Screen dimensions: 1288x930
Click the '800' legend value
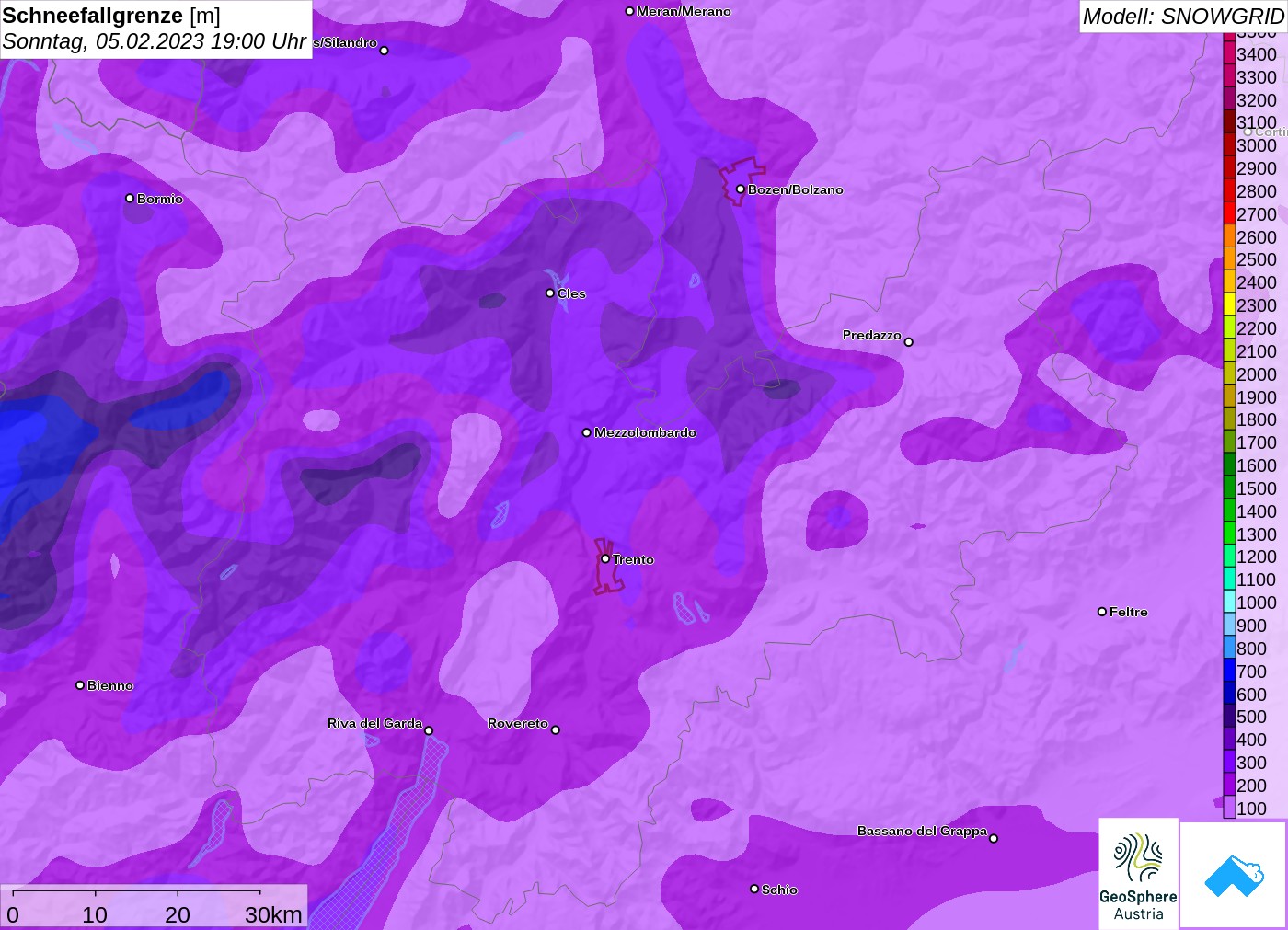pyautogui.click(x=1251, y=649)
